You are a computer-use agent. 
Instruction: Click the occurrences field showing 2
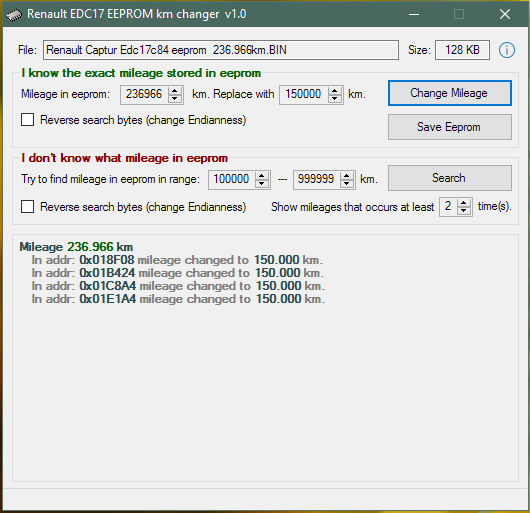(x=448, y=206)
